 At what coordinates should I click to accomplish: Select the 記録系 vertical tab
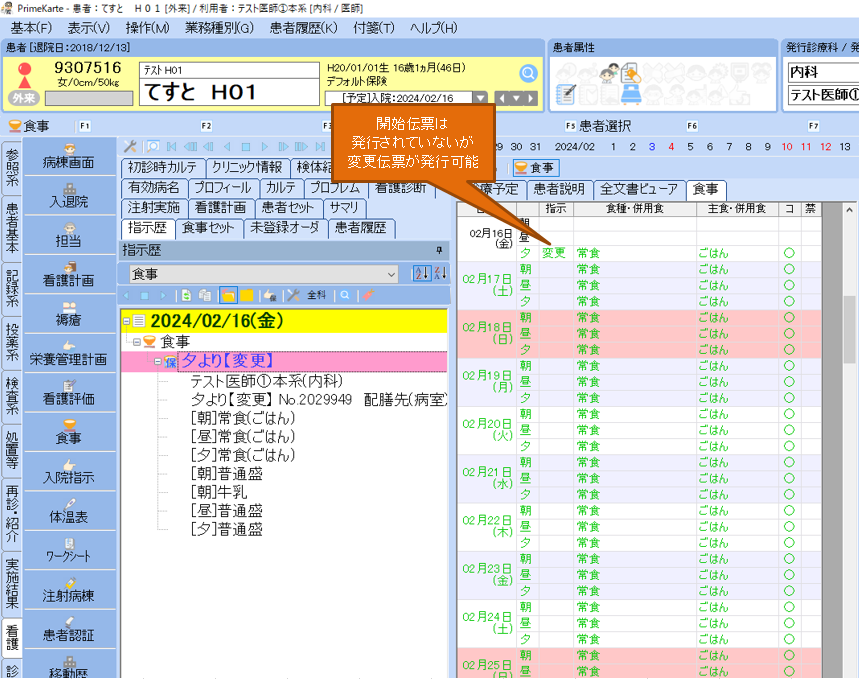coord(12,288)
